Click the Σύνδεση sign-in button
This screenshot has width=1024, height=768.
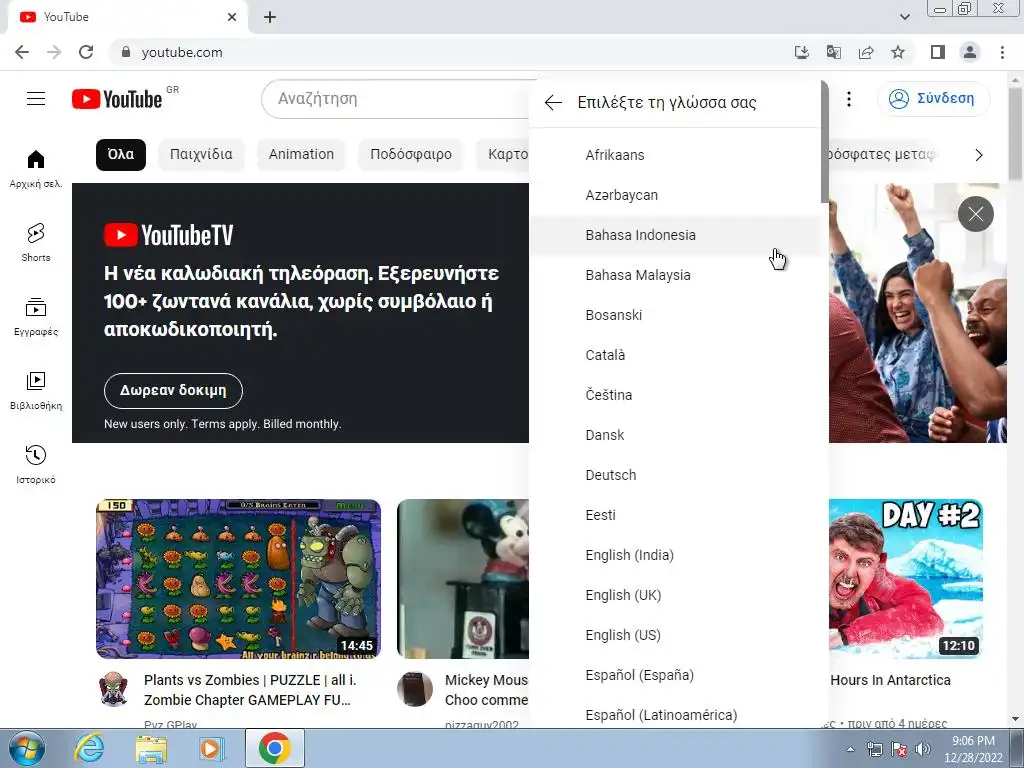(933, 99)
